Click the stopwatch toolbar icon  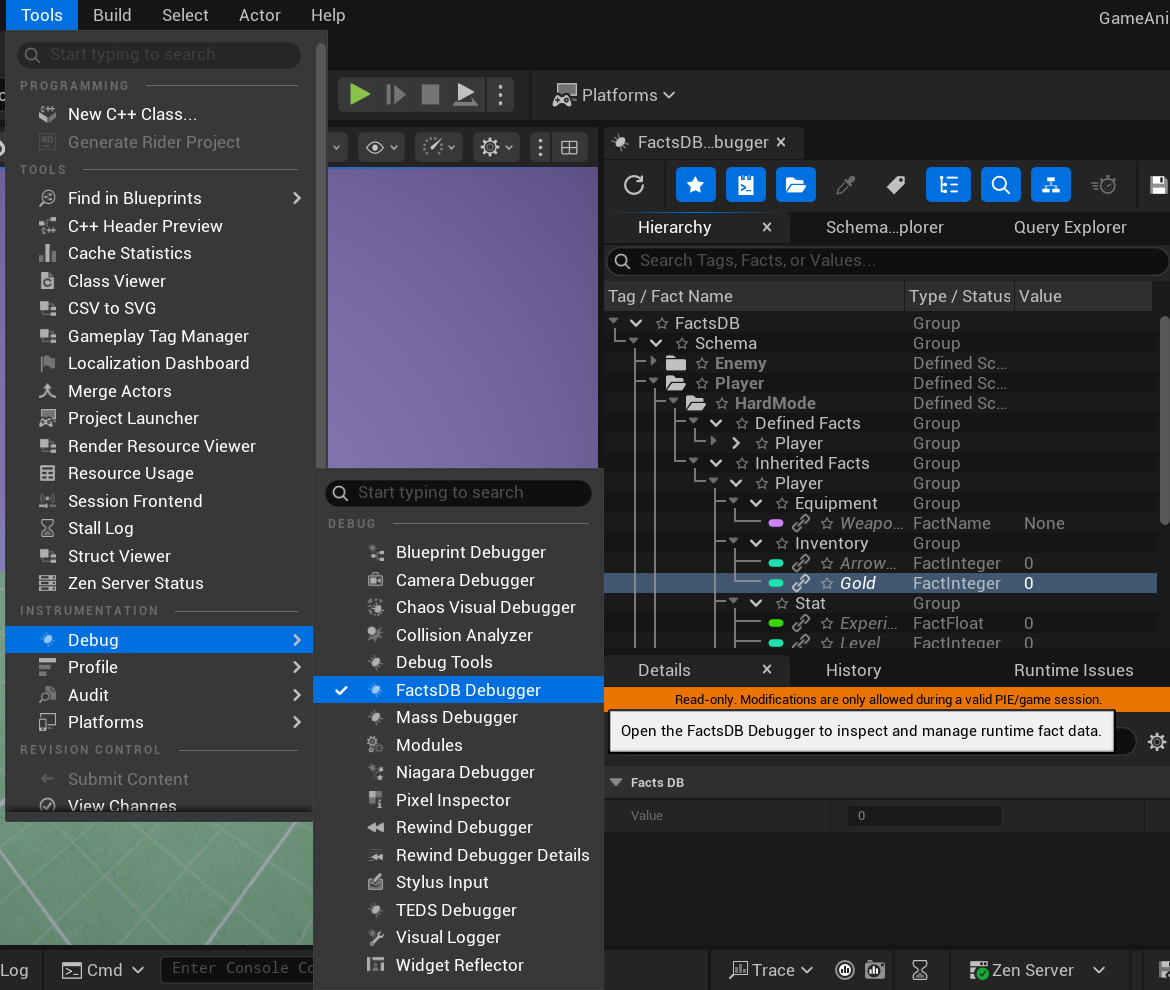pos(1104,185)
